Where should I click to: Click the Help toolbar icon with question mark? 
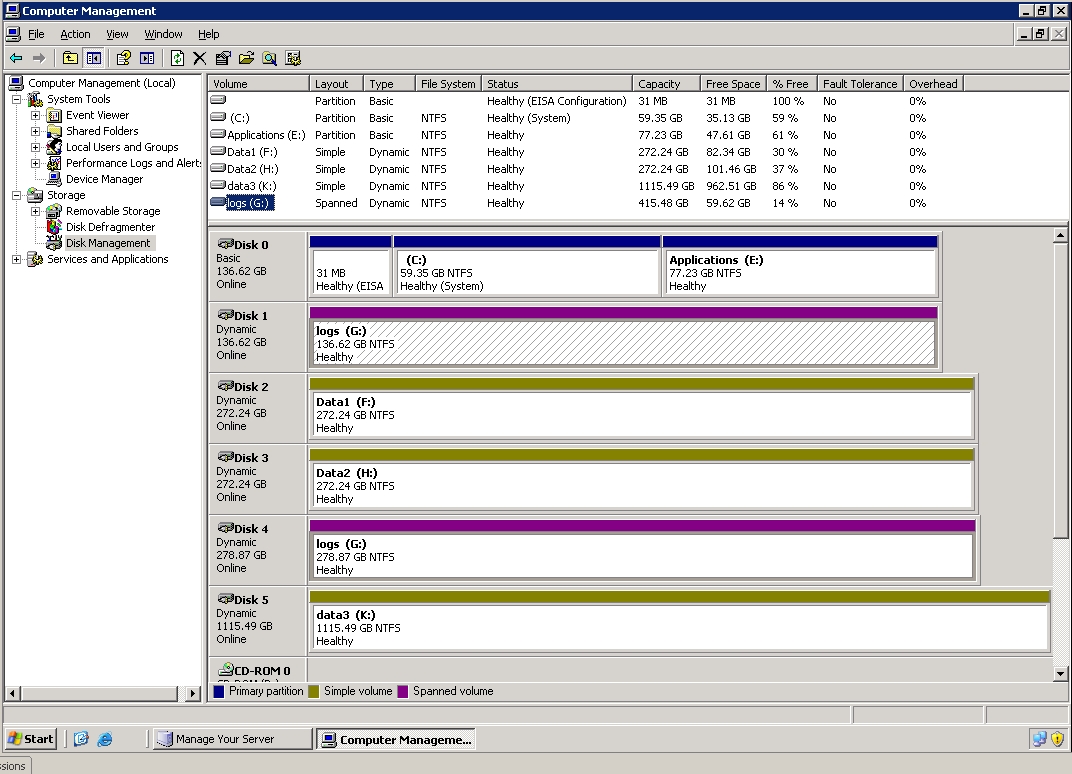click(x=124, y=59)
